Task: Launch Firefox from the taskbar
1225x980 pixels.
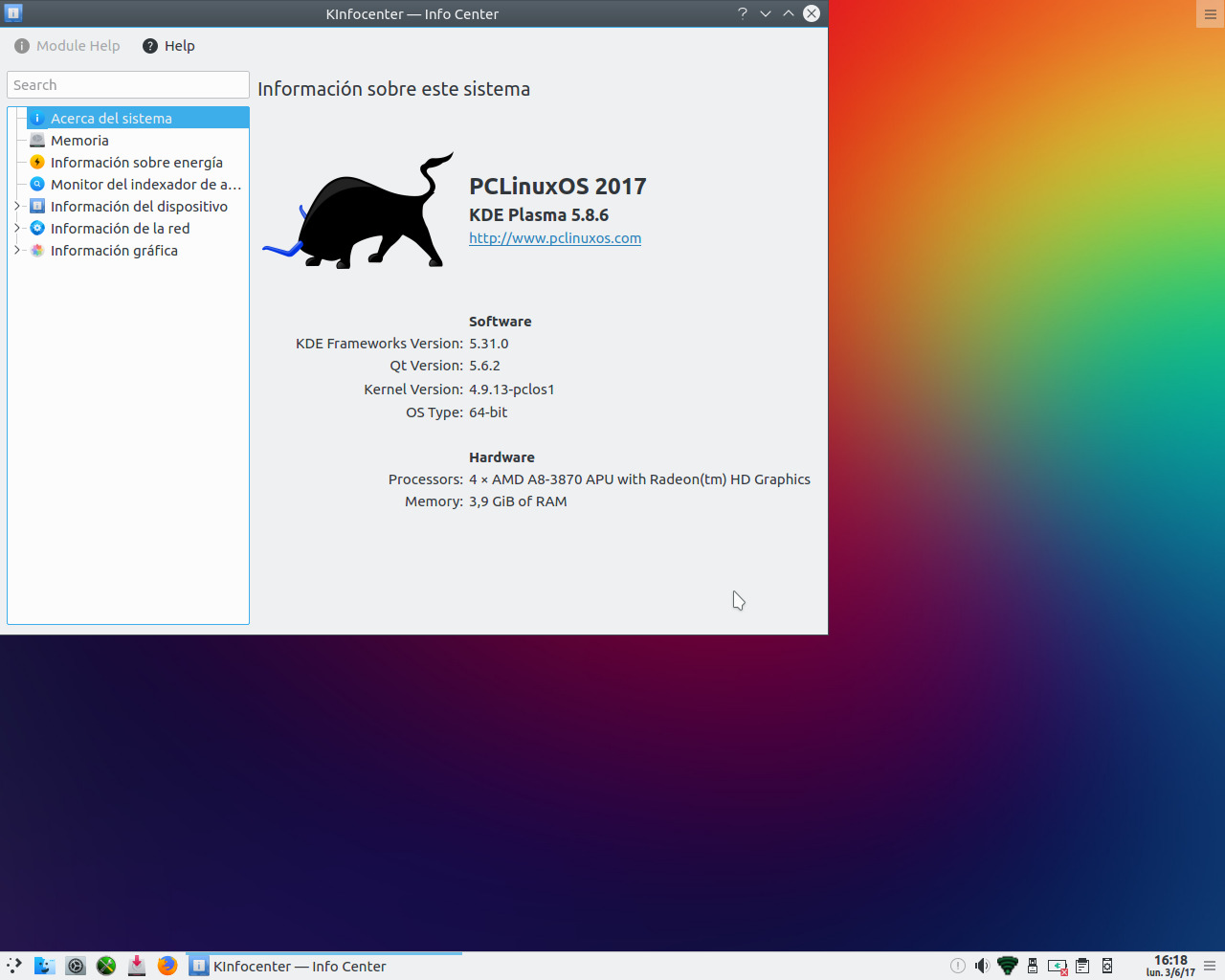Action: 167,966
